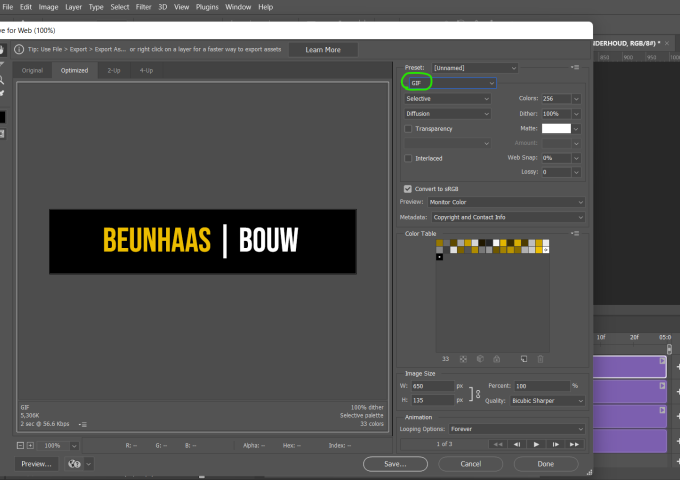Play the animation
Screen dimensions: 680x480
click(x=536, y=444)
